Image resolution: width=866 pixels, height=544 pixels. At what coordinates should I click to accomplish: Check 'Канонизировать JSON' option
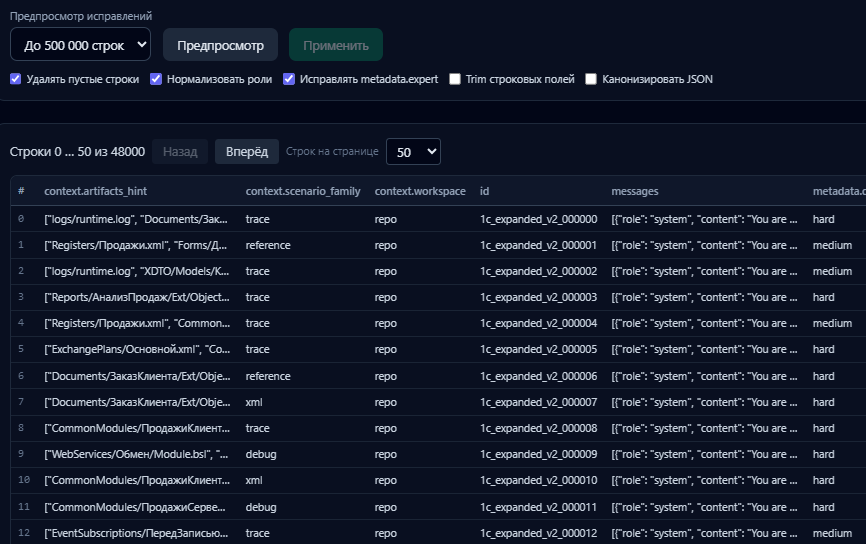coord(591,79)
